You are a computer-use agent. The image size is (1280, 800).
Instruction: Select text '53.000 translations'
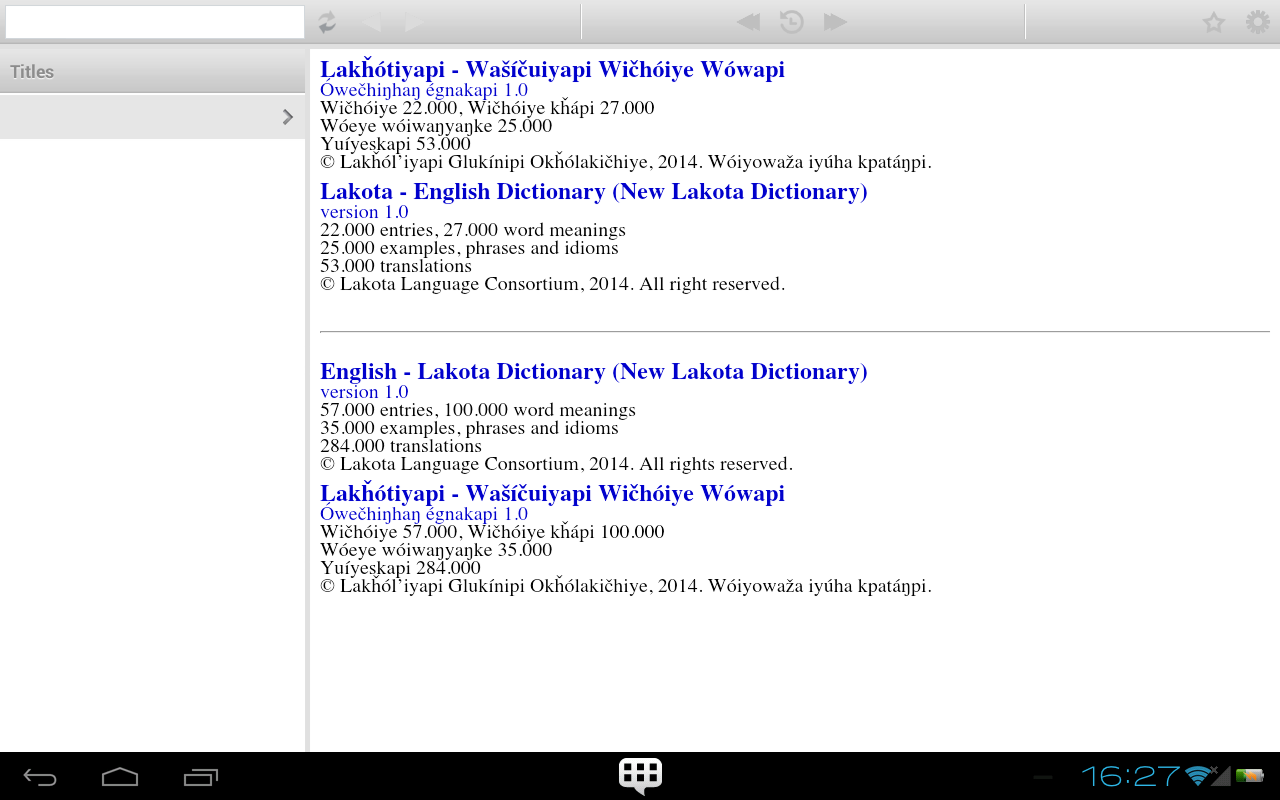[396, 266]
